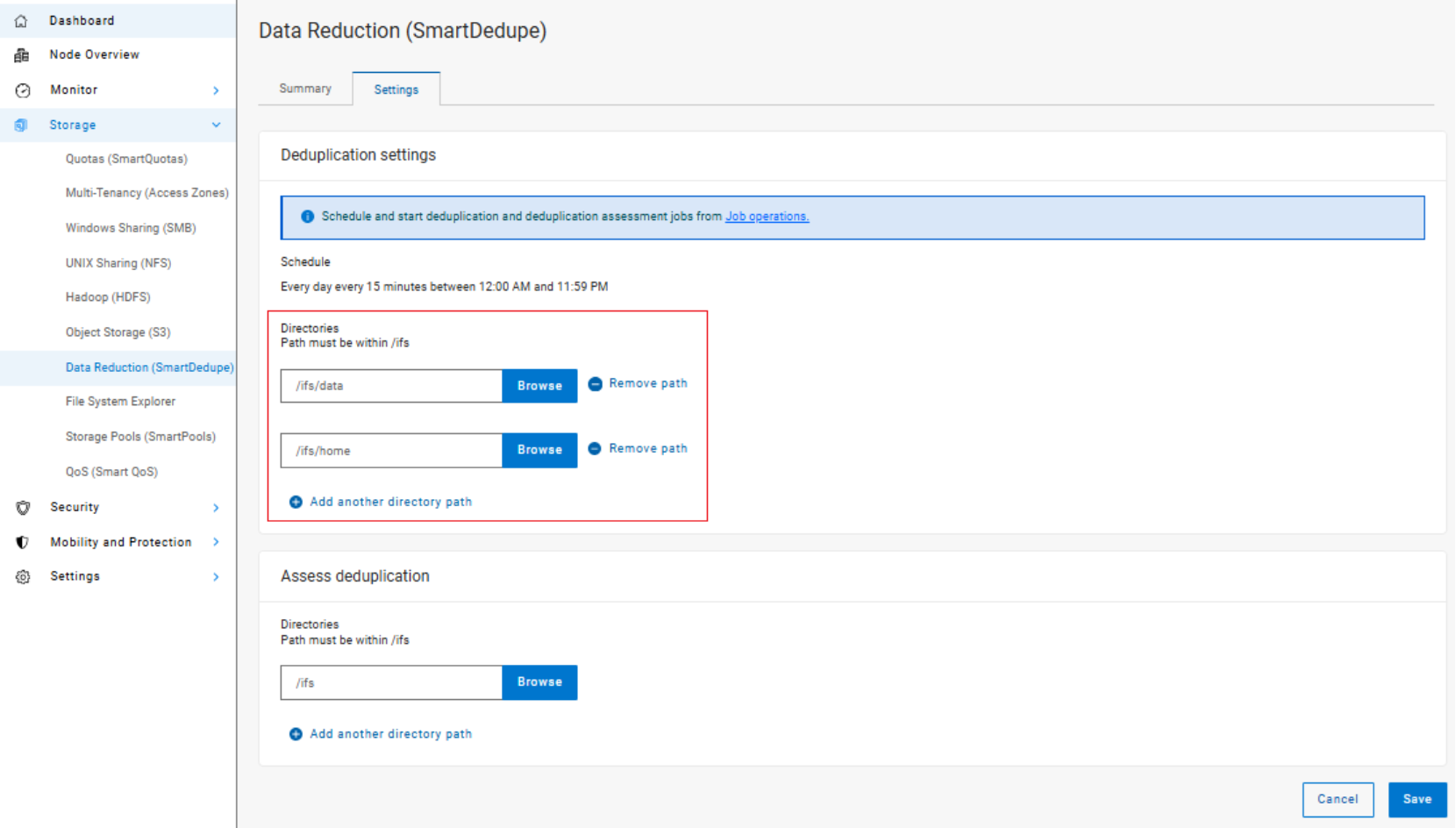The width and height of the screenshot is (1456, 828).
Task: Open Storage Pools (SmartPools)
Action: (x=140, y=437)
